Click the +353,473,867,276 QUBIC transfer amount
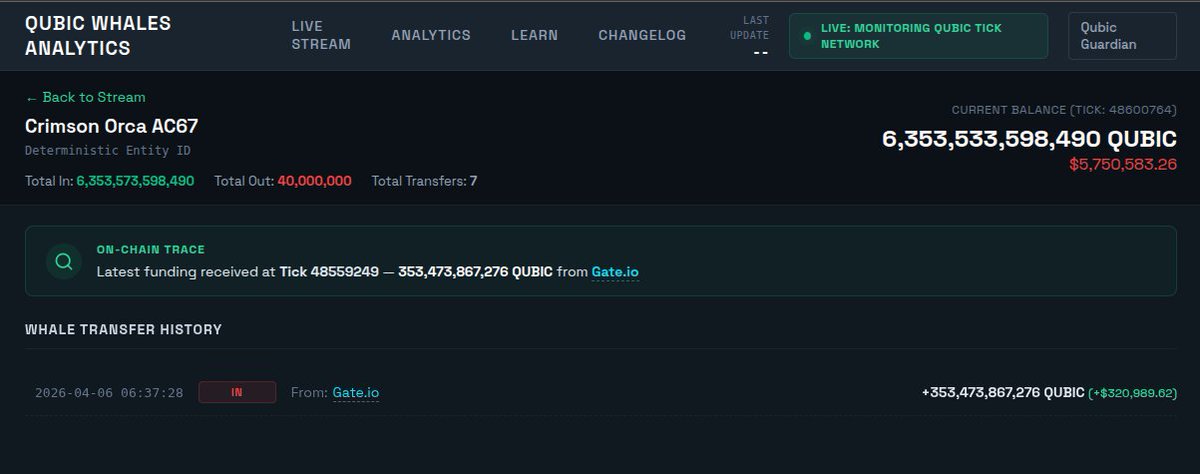Viewport: 1200px width, 474px height. tap(1003, 393)
